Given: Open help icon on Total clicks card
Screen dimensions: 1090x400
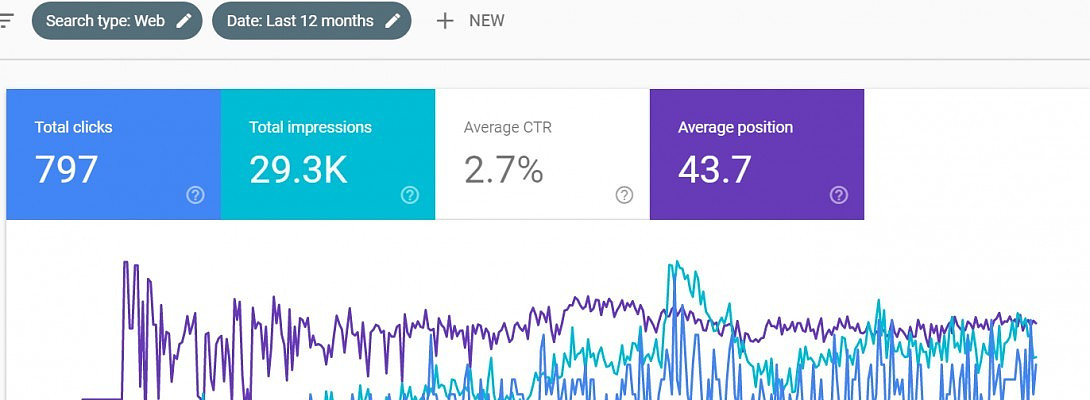Looking at the screenshot, I should [x=196, y=195].
